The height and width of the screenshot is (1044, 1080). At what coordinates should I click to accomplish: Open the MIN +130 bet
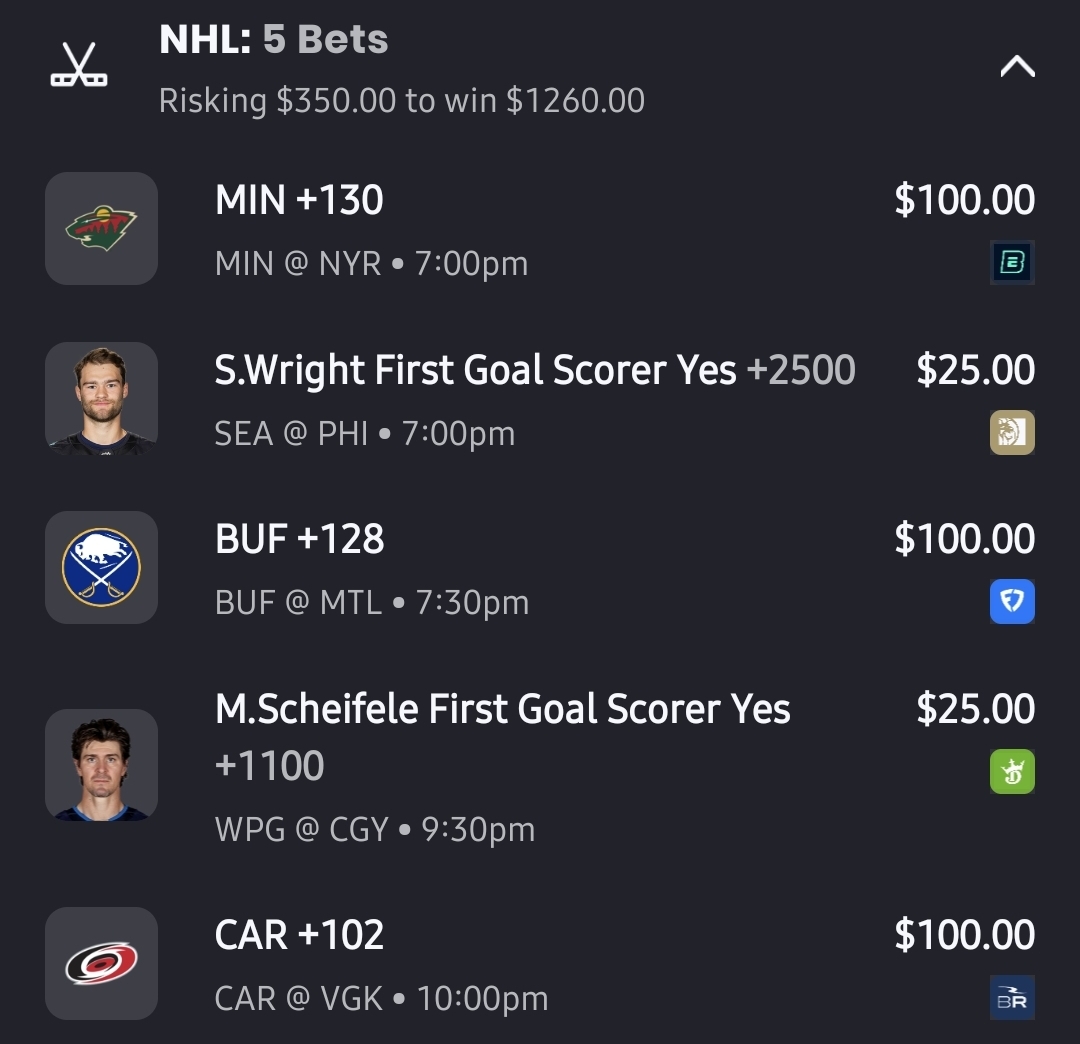pyautogui.click(x=299, y=200)
